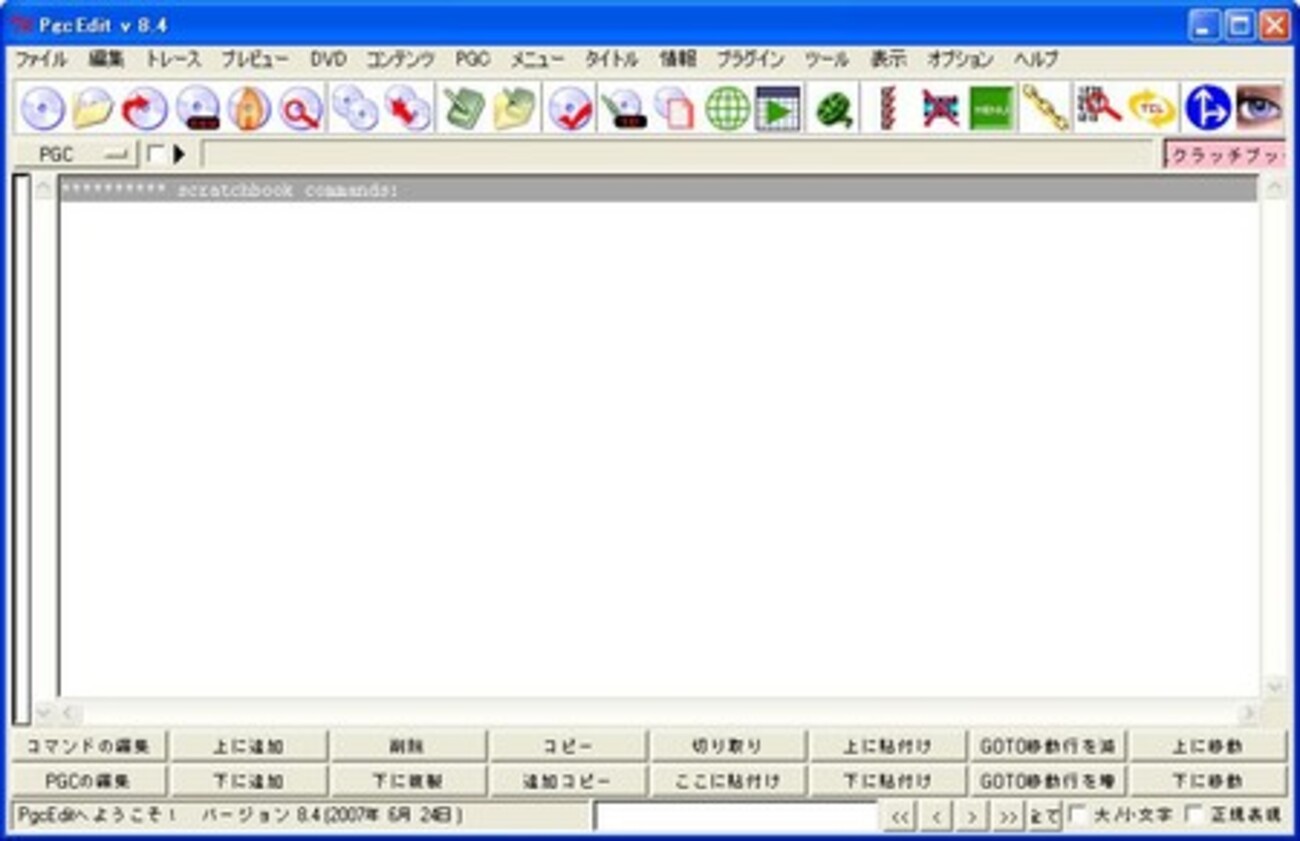This screenshot has width=1300, height=841.
Task: Open the ツール menu
Action: click(x=826, y=59)
